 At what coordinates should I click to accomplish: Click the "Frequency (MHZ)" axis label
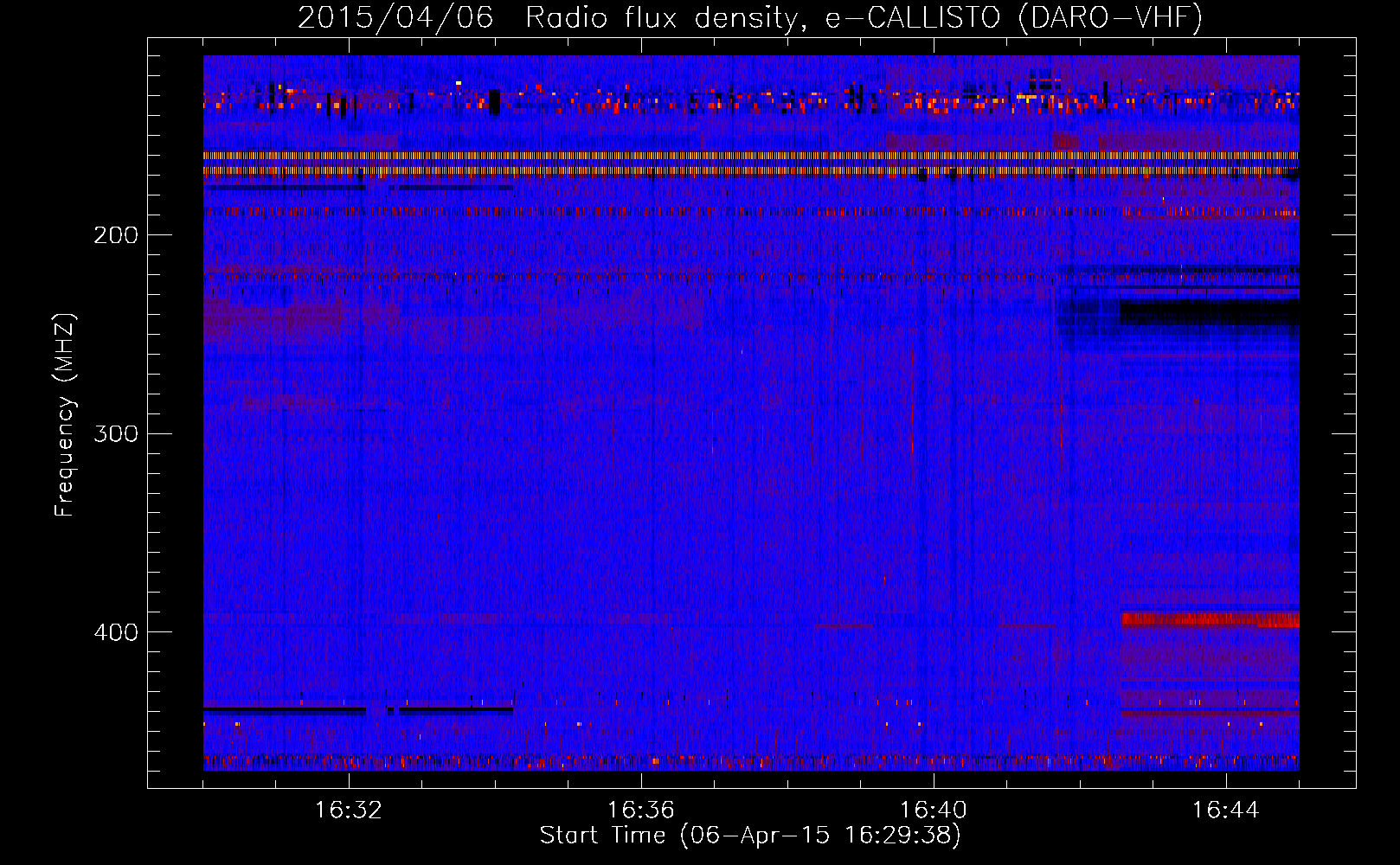[x=65, y=414]
